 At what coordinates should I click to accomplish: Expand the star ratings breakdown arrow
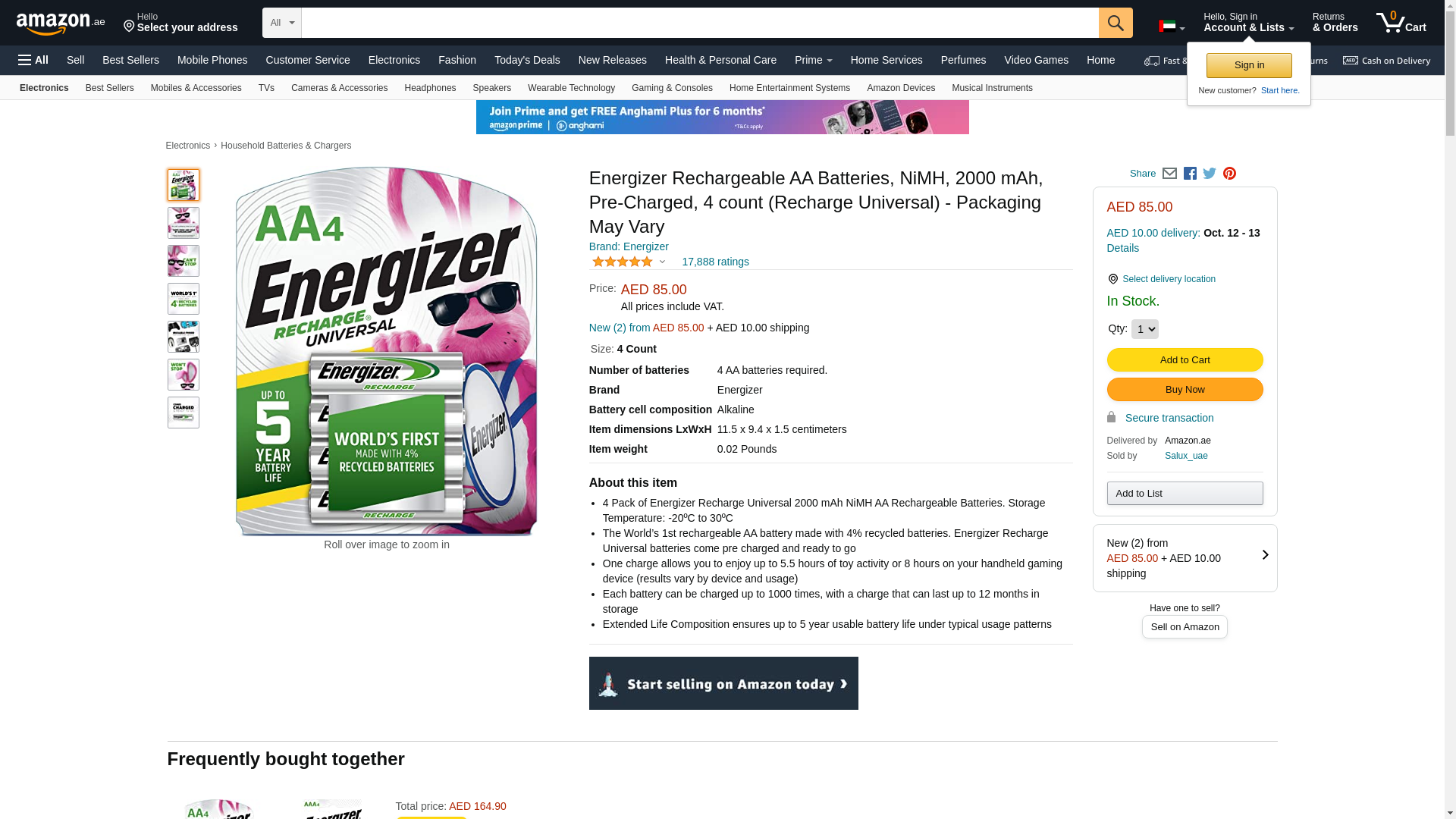click(662, 262)
